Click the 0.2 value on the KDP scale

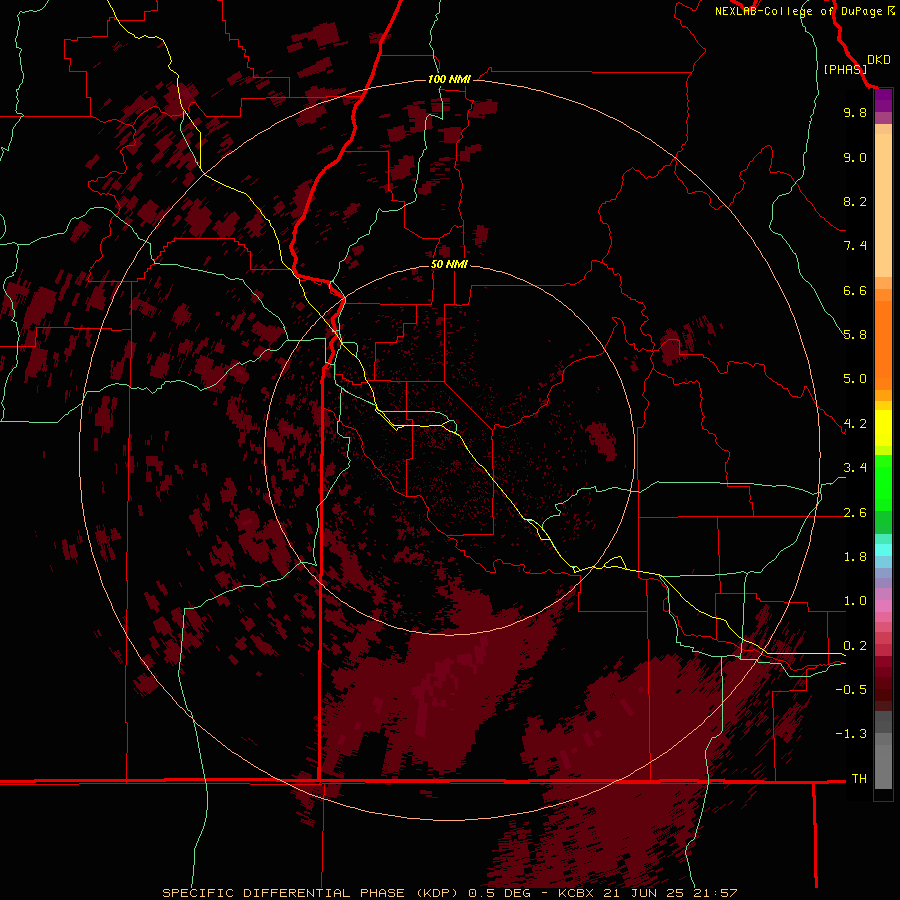pyautogui.click(x=855, y=646)
